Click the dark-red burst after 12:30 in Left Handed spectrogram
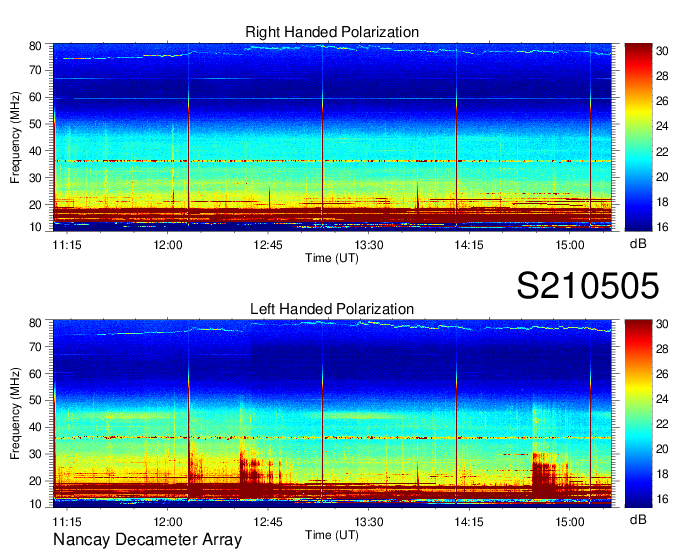Screen dimensions: 680x552 [252, 475]
